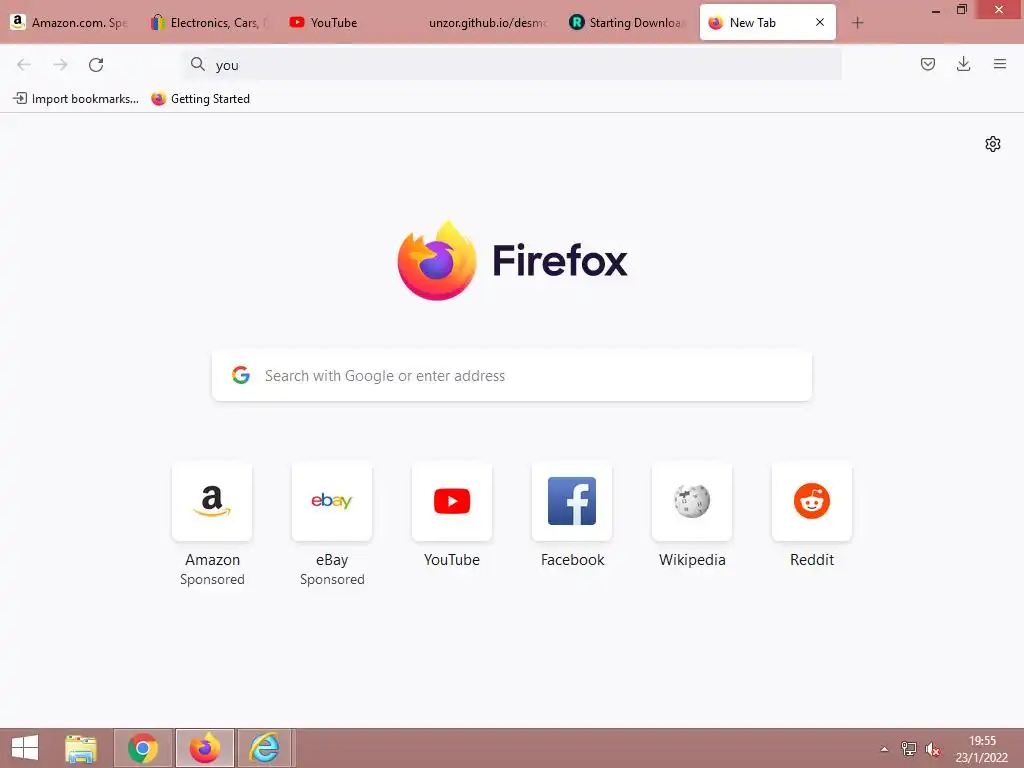Reload the current page
Image resolution: width=1024 pixels, height=768 pixels.
(96, 64)
